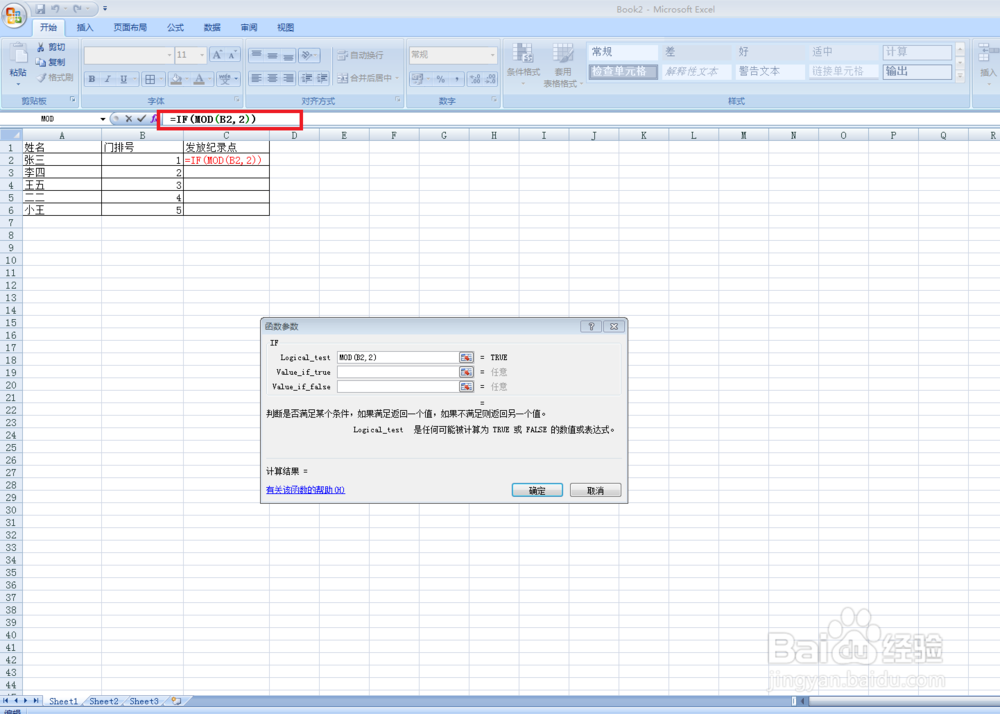Viewport: 1000px width, 714px height.
Task: Open the alignment group dialog launcher
Action: click(x=398, y=100)
